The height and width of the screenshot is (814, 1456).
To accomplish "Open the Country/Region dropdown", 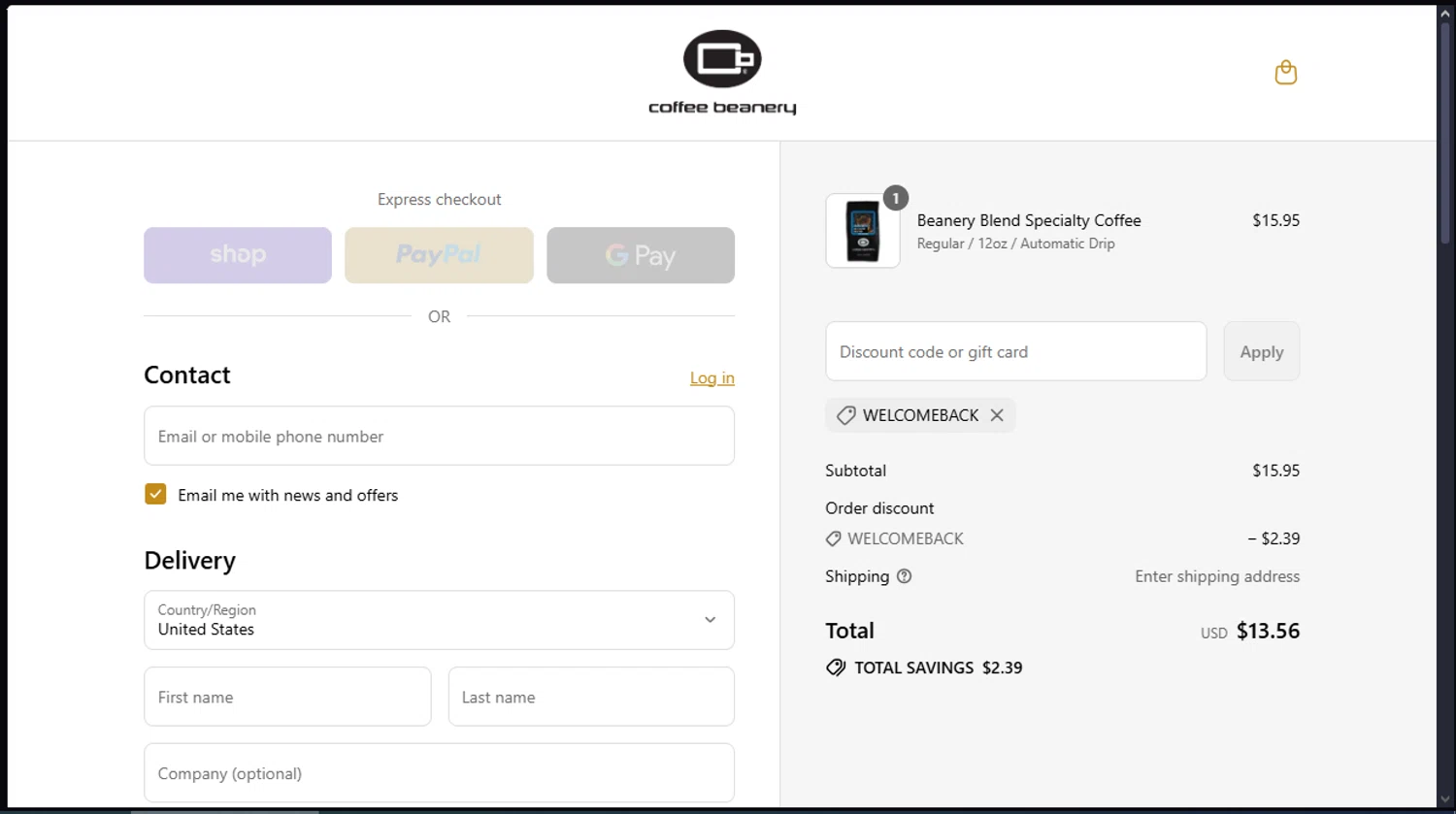I will (x=439, y=620).
